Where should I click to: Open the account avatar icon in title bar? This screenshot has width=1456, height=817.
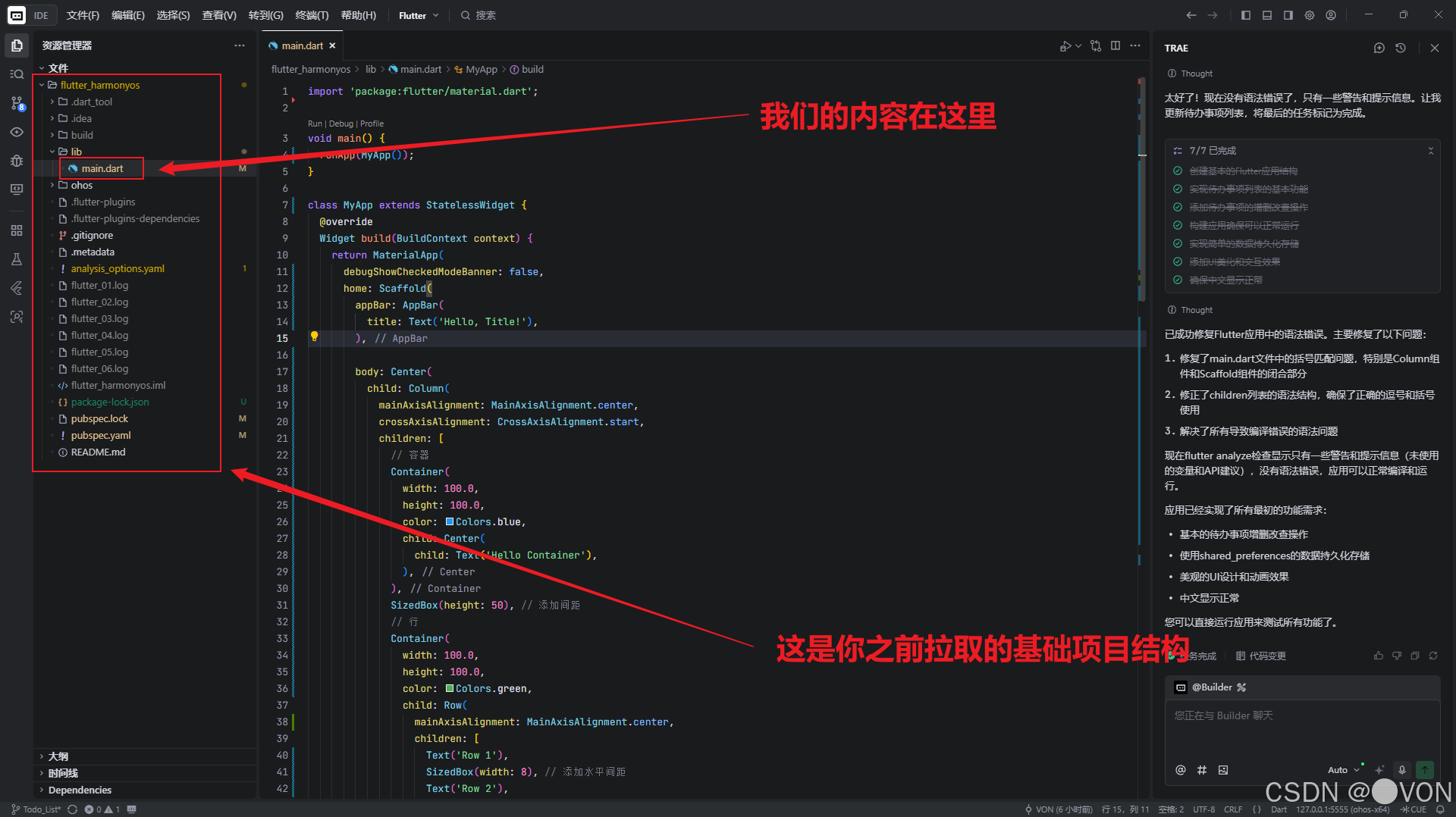click(x=1331, y=15)
